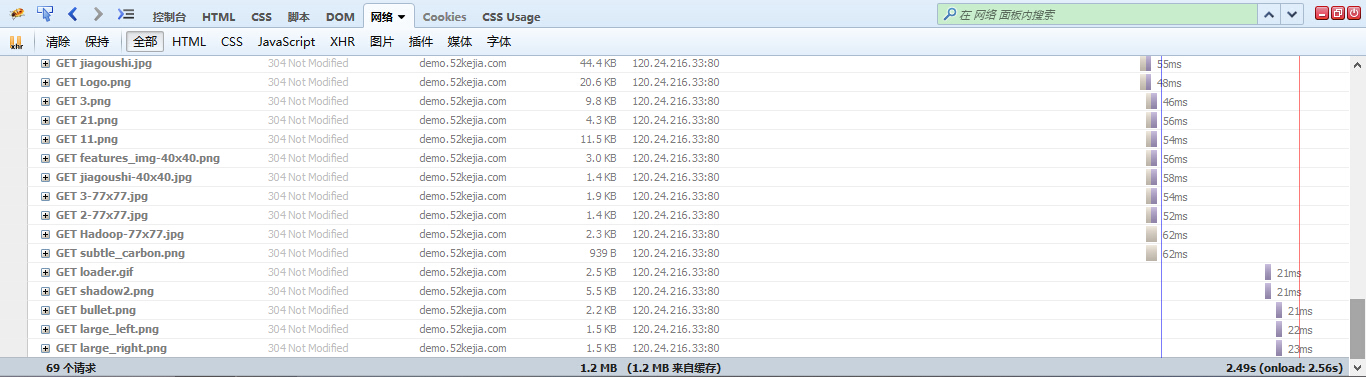Click the 55ms timeline bar for jiagoushi.jpg
This screenshot has height=377, width=1366.
point(1146,64)
